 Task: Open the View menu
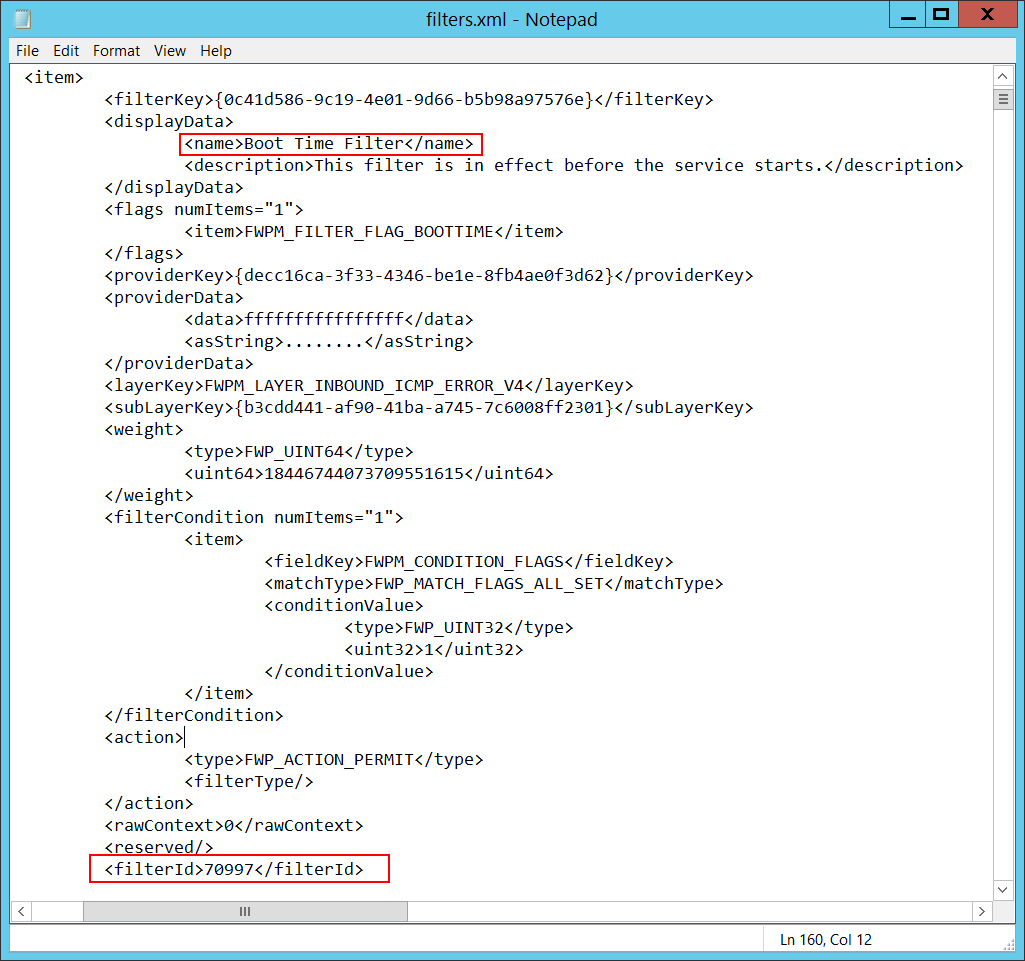click(x=170, y=51)
